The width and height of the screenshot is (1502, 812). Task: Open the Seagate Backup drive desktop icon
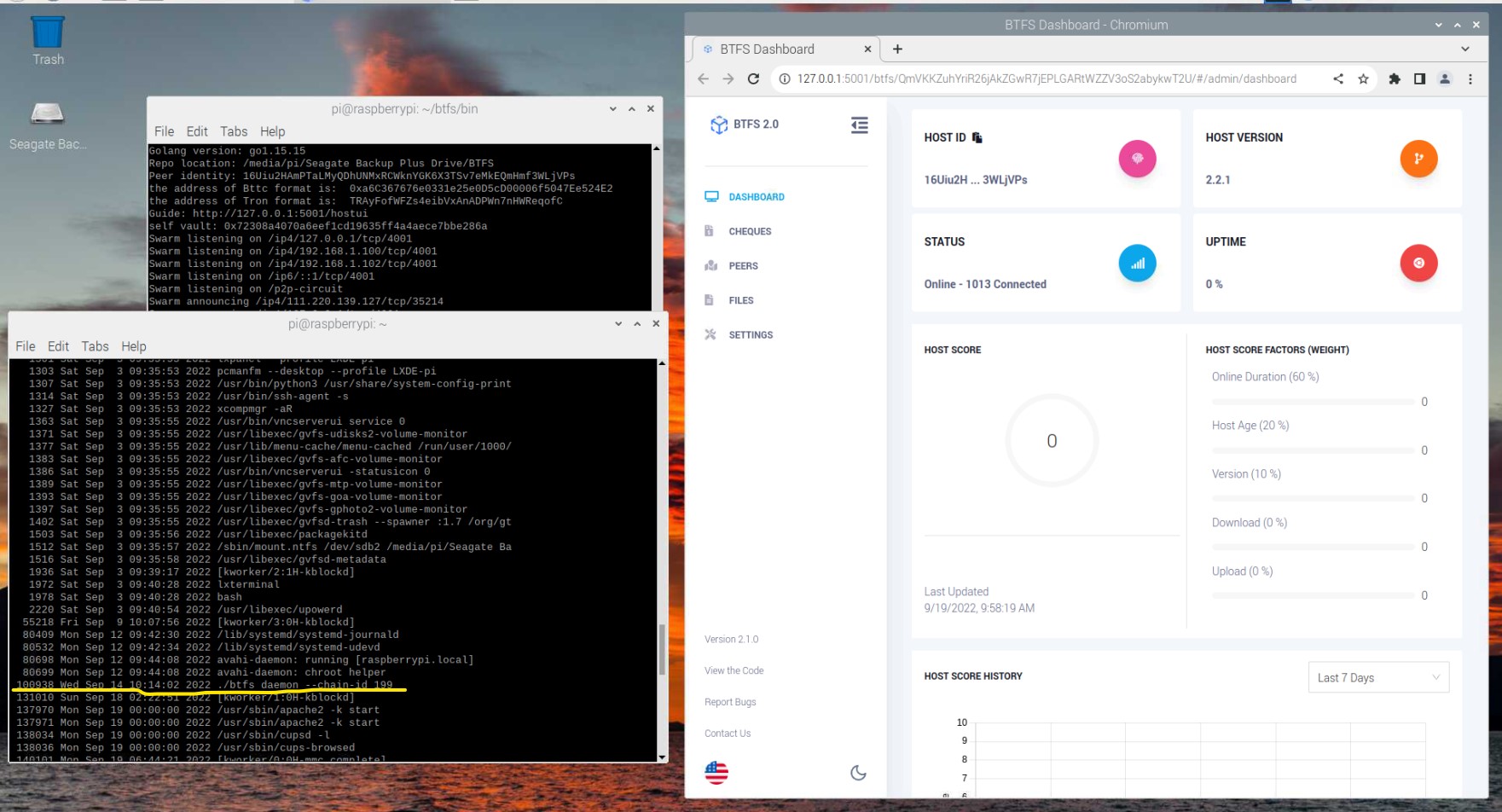[x=48, y=125]
